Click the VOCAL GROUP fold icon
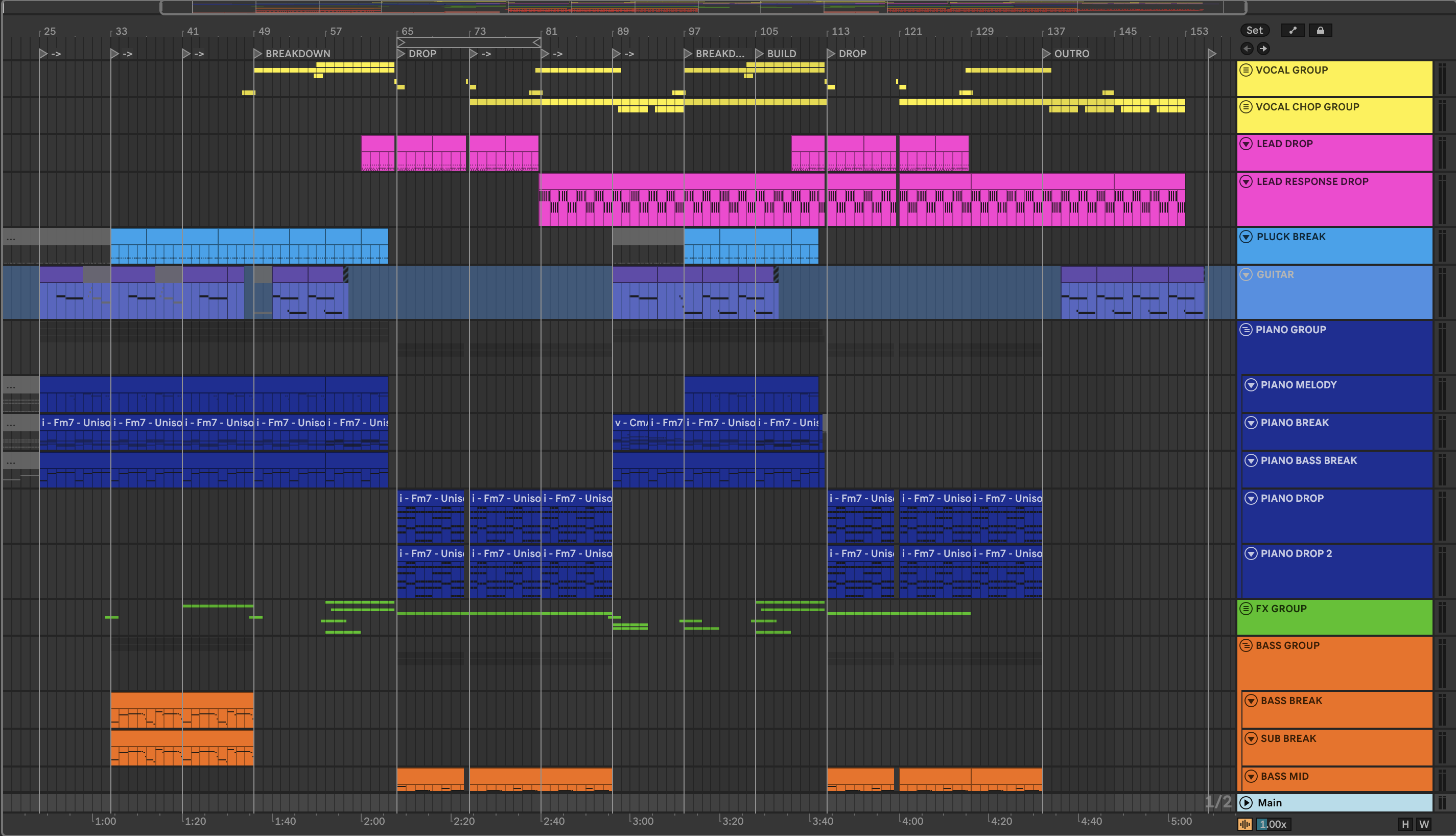Image resolution: width=1456 pixels, height=836 pixels. point(1246,70)
